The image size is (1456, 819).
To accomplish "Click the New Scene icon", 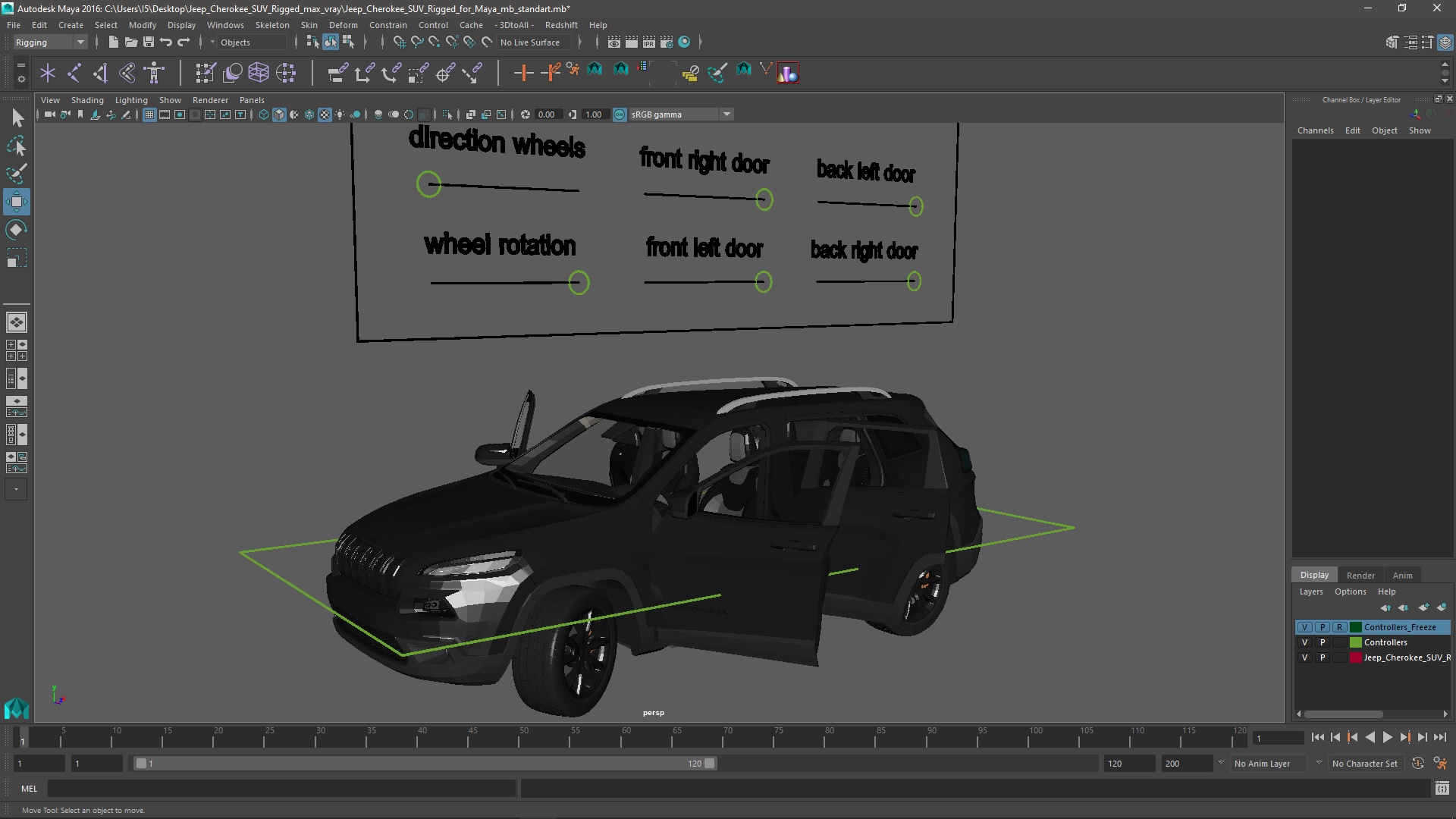I will click(113, 42).
